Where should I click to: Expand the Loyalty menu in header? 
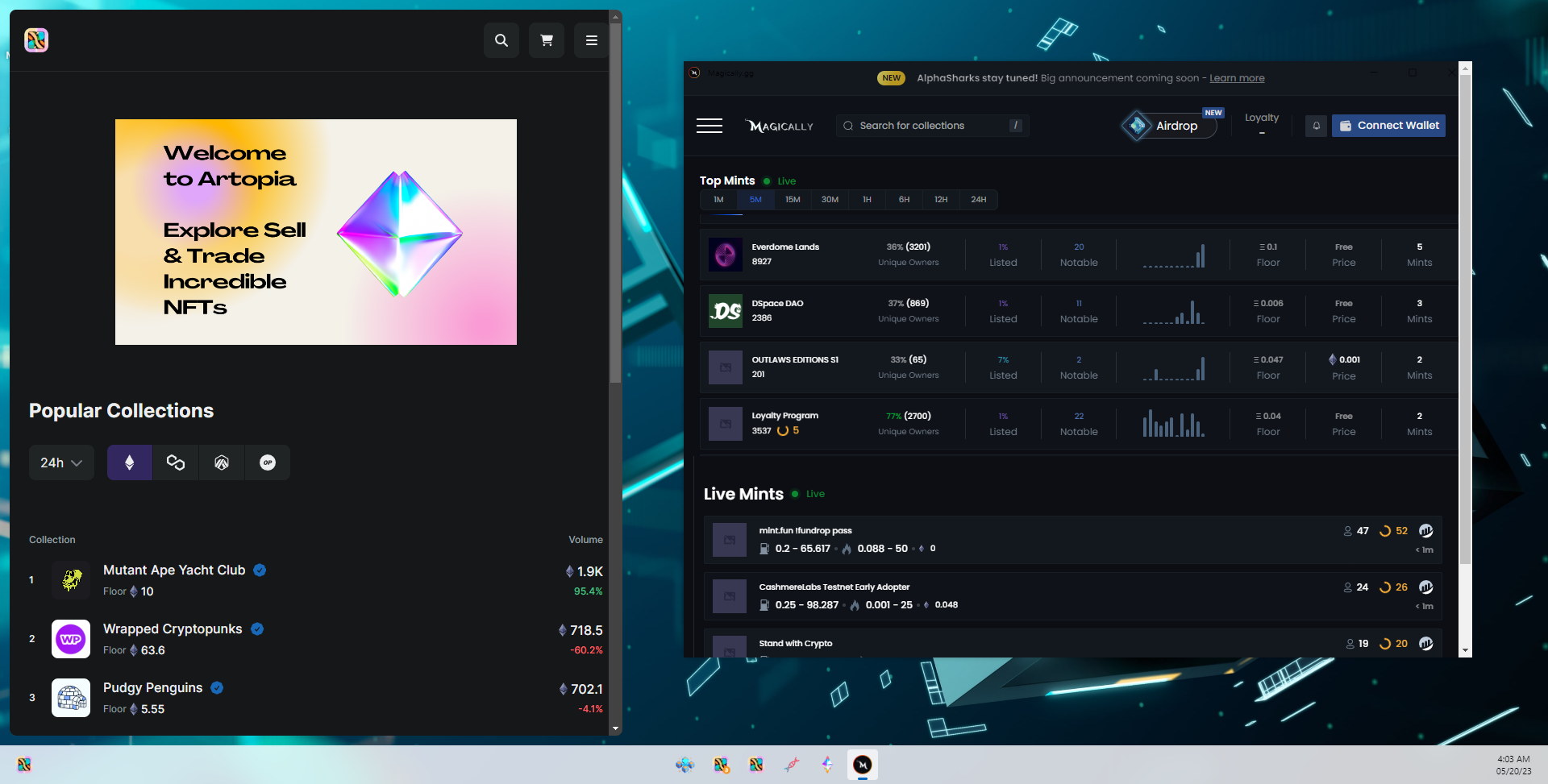(1261, 122)
